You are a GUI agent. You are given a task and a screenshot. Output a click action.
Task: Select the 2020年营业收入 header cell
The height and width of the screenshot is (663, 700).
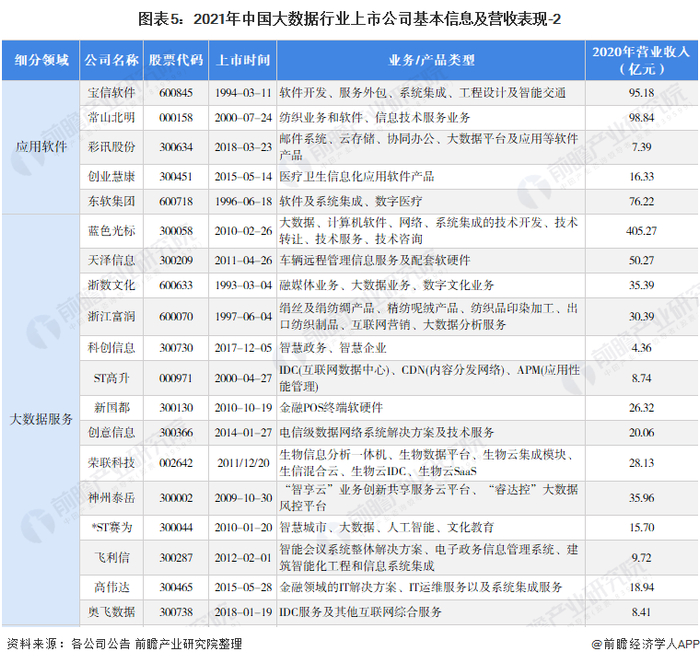642,60
